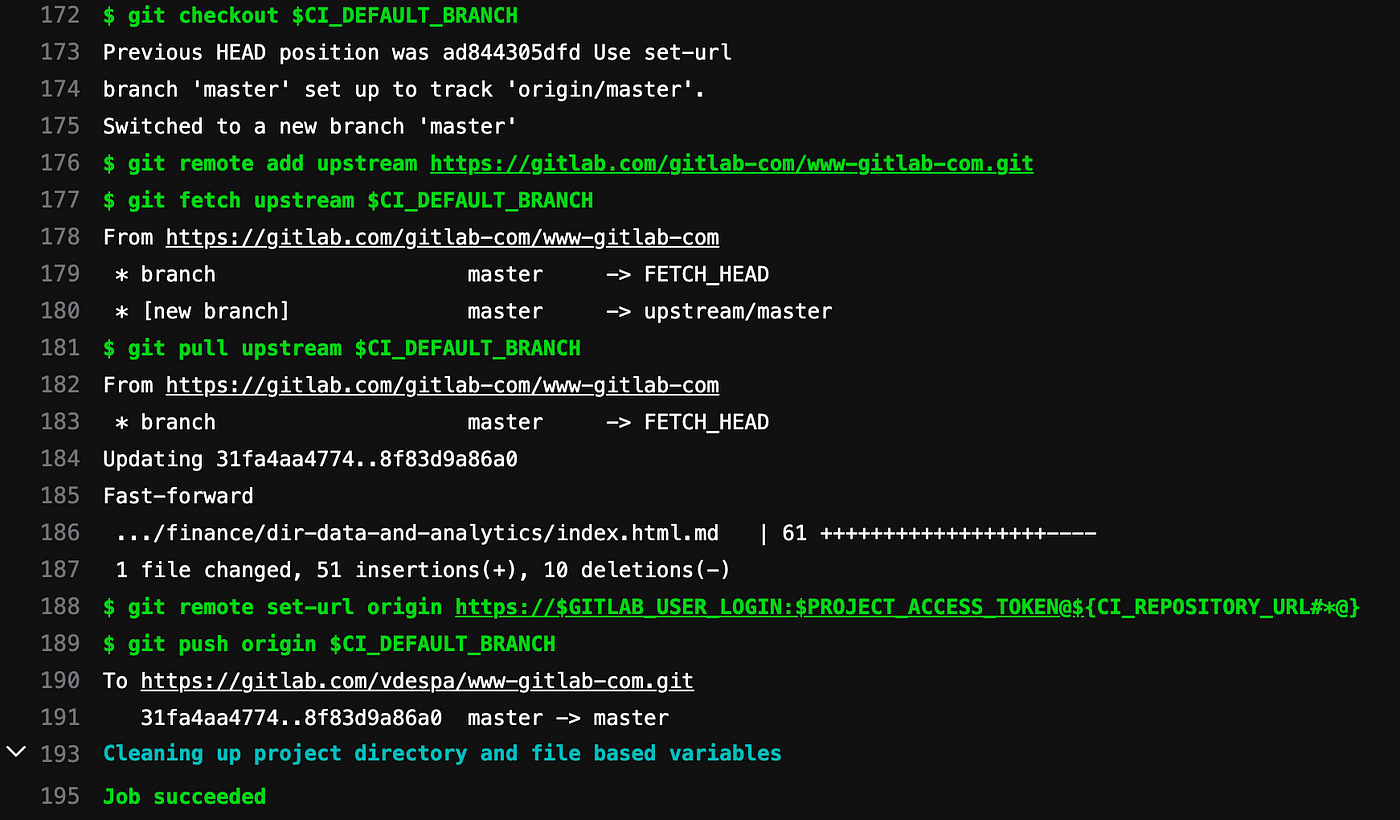Image resolution: width=1400 pixels, height=820 pixels.
Task: Click the 'Cleaning up project directory' section header
Action: pos(442,753)
